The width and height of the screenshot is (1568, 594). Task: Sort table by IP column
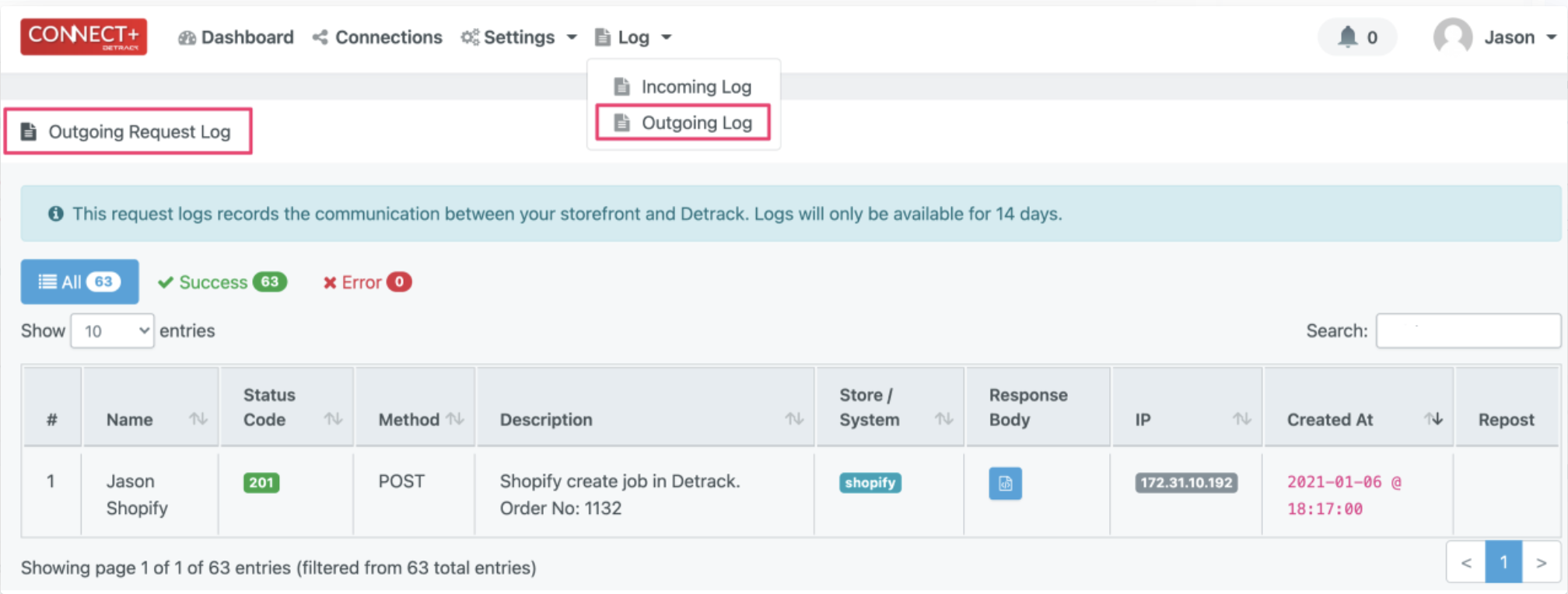coord(1187,407)
